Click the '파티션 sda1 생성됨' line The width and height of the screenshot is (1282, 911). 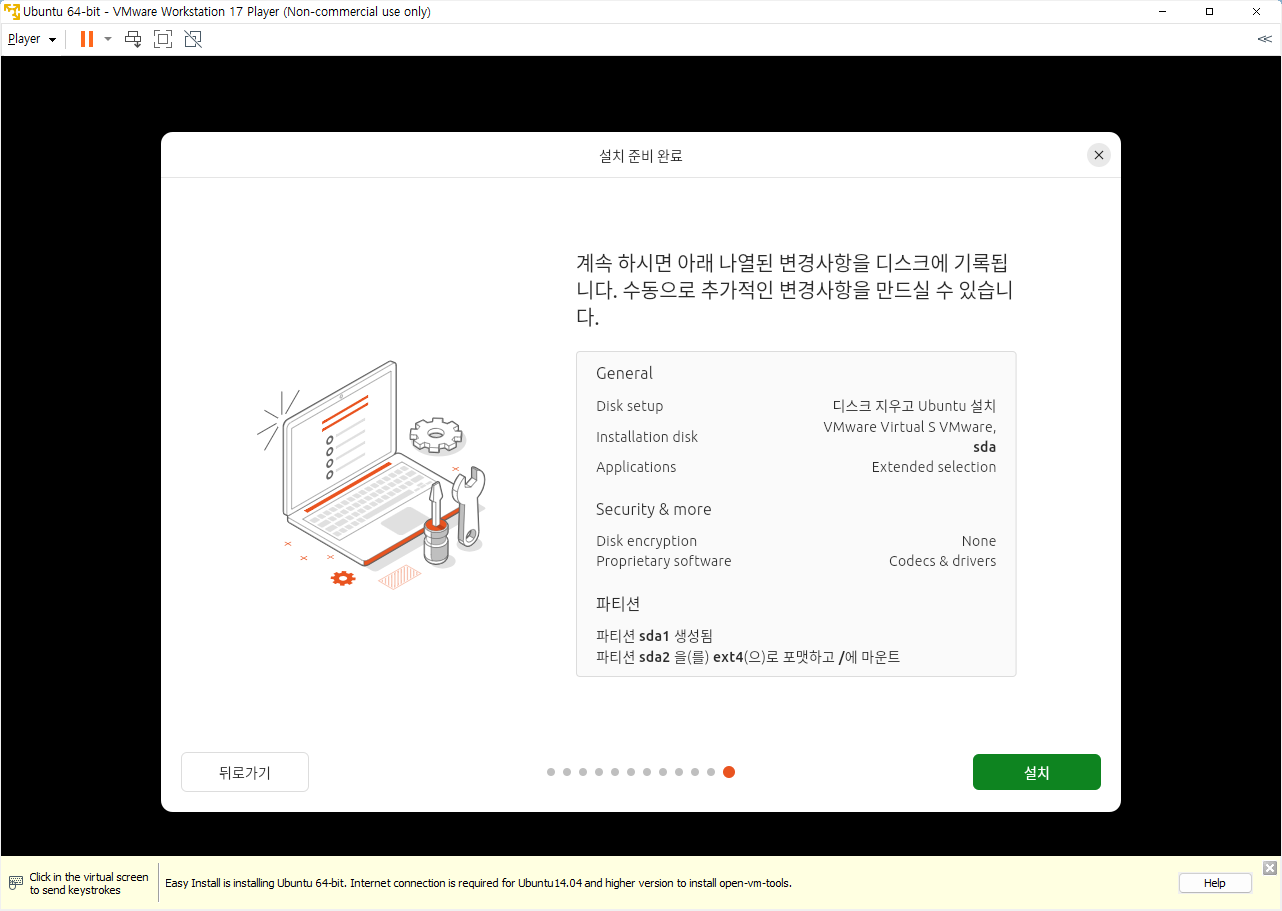654,636
